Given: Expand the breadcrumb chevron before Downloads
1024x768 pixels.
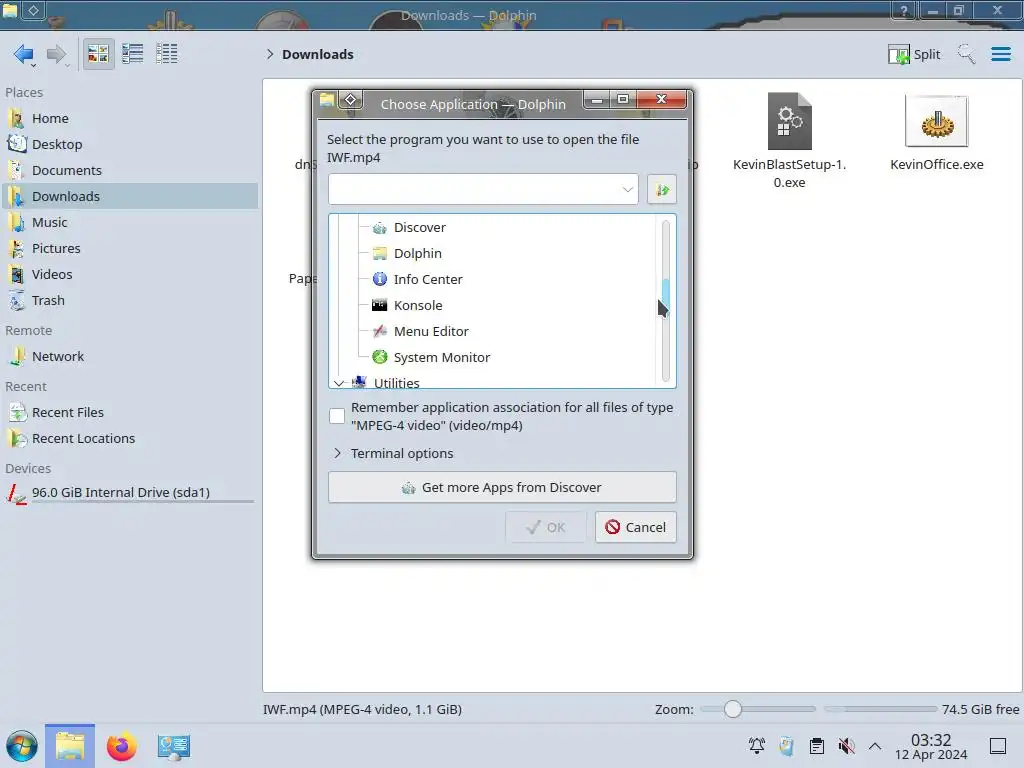Looking at the screenshot, I should point(270,54).
